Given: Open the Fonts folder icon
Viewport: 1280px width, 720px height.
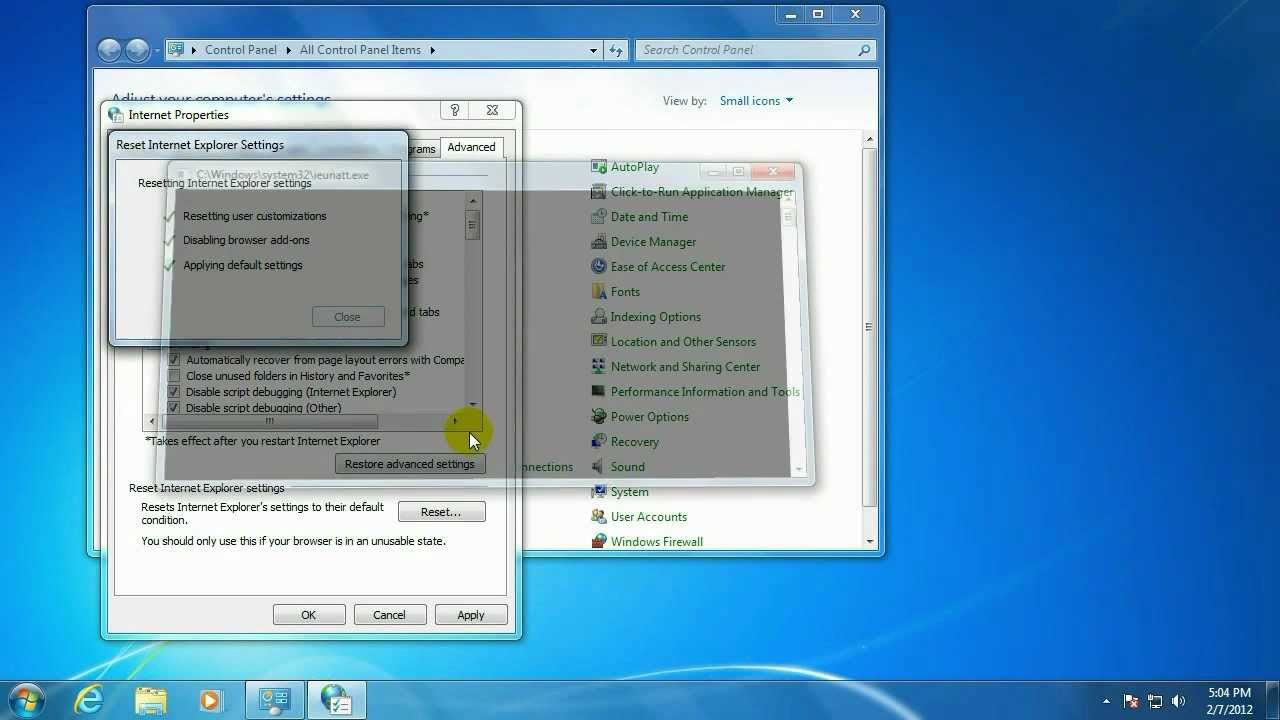Looking at the screenshot, I should tap(599, 292).
